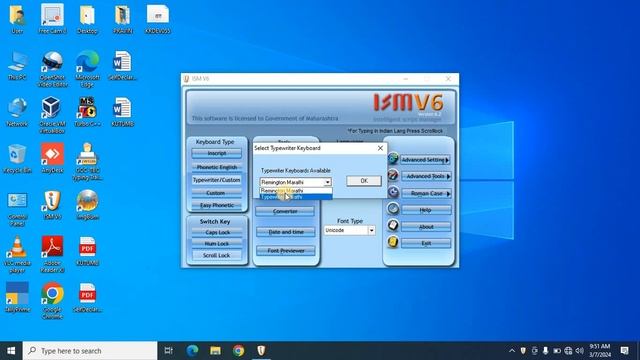
Task: Choose Remington Marathi from the list
Action: (x=296, y=190)
